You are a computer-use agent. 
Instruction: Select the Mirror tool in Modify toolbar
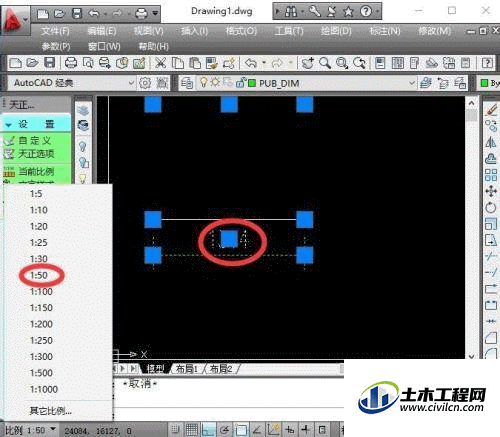491,142
